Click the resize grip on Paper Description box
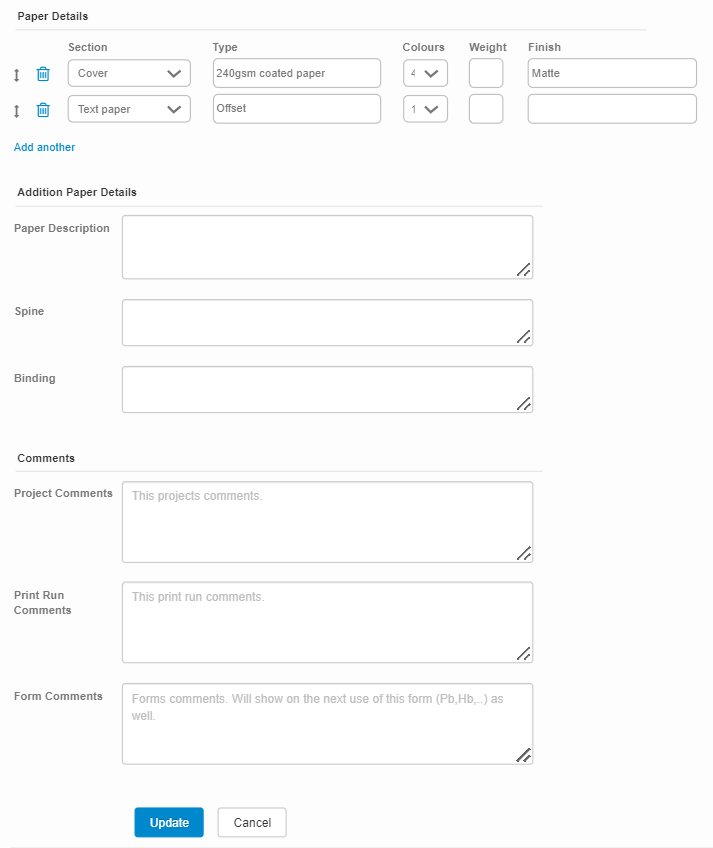The width and height of the screenshot is (713, 848). [x=524, y=268]
